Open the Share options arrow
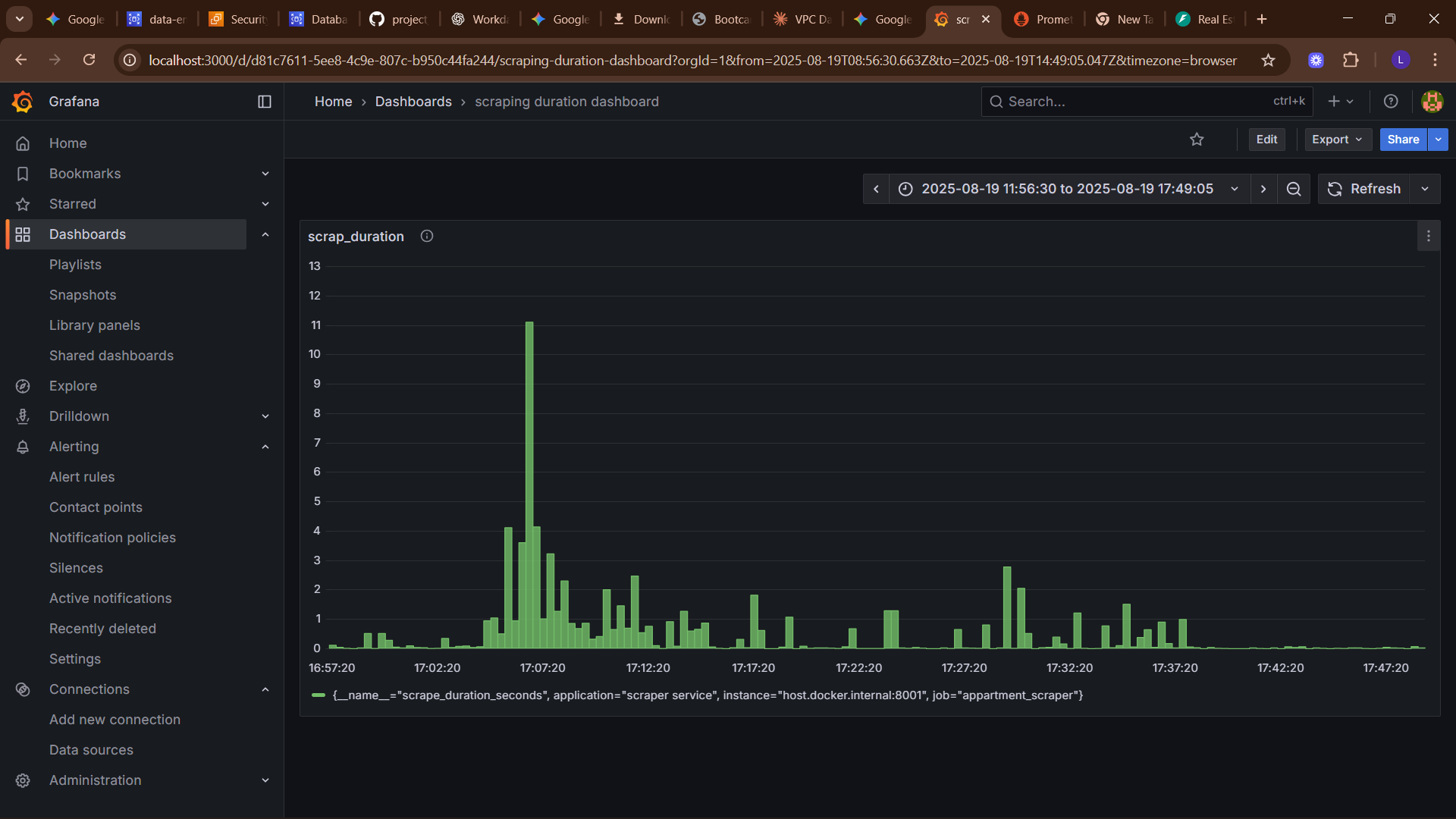This screenshot has width=1456, height=819. [1438, 140]
